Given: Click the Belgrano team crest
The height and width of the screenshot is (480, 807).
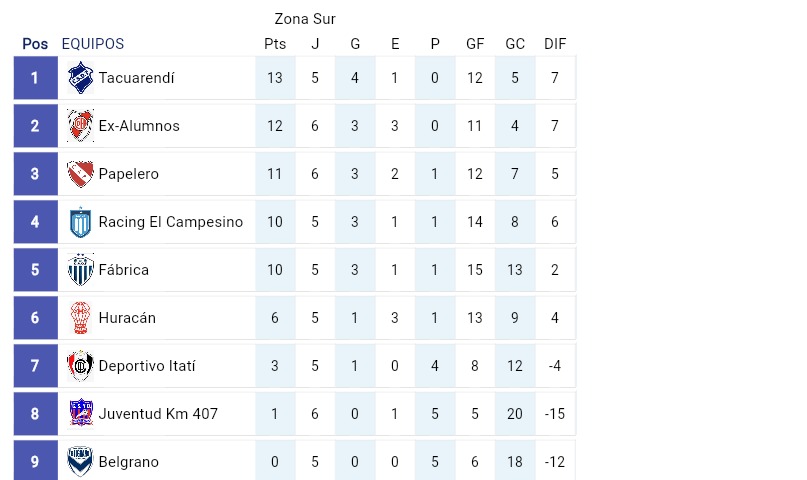Looking at the screenshot, I should tap(80, 462).
